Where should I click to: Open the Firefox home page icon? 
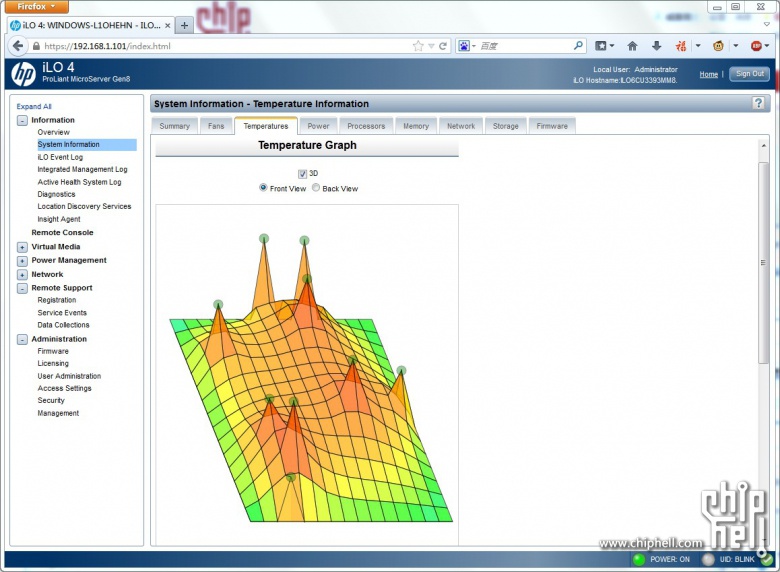(x=632, y=46)
